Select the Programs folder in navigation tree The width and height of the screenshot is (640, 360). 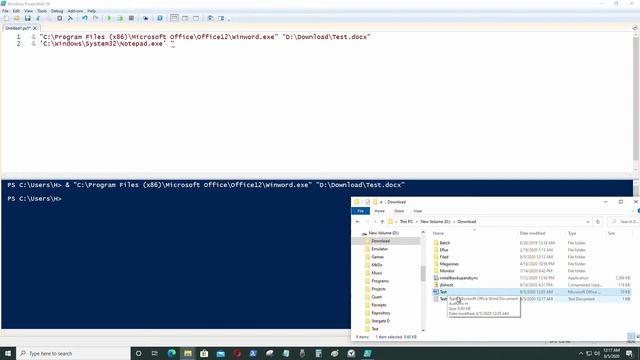coord(380,281)
